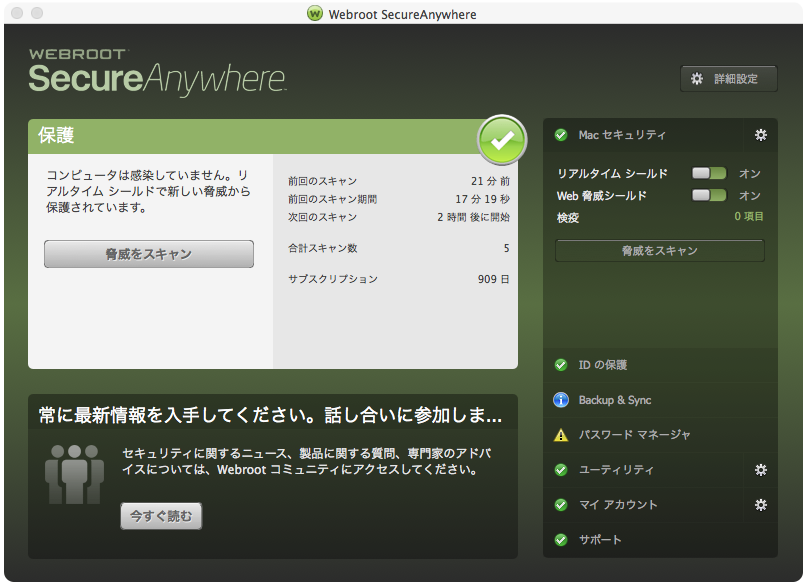Image resolution: width=804 pixels, height=584 pixels.
Task: Click the 前回のスキャン期間 label
Action: [333, 199]
